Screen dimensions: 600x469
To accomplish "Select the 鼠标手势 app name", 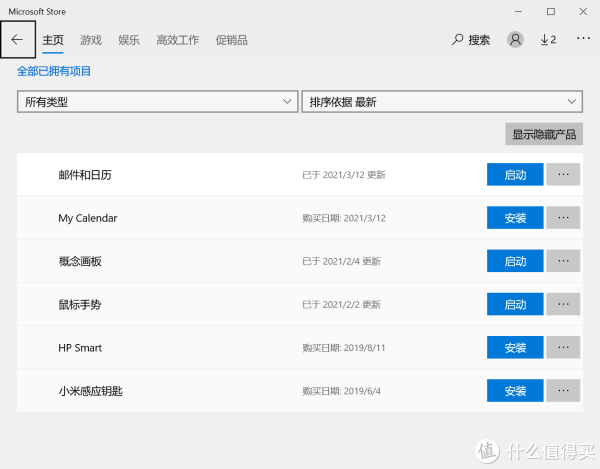I will click(80, 305).
